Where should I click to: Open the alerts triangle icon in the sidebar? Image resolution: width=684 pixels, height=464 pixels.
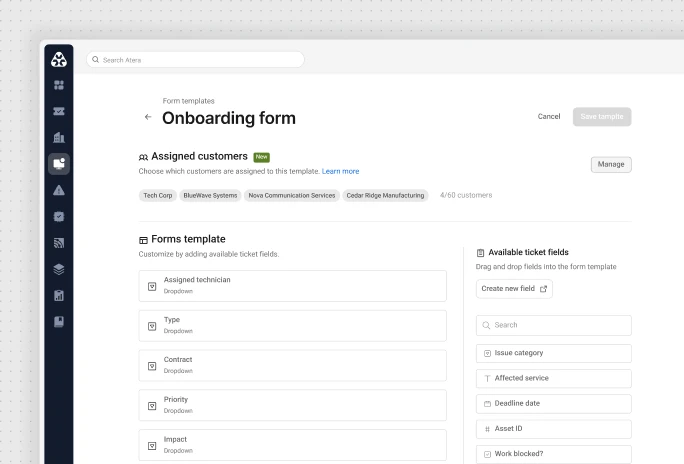coord(59,190)
